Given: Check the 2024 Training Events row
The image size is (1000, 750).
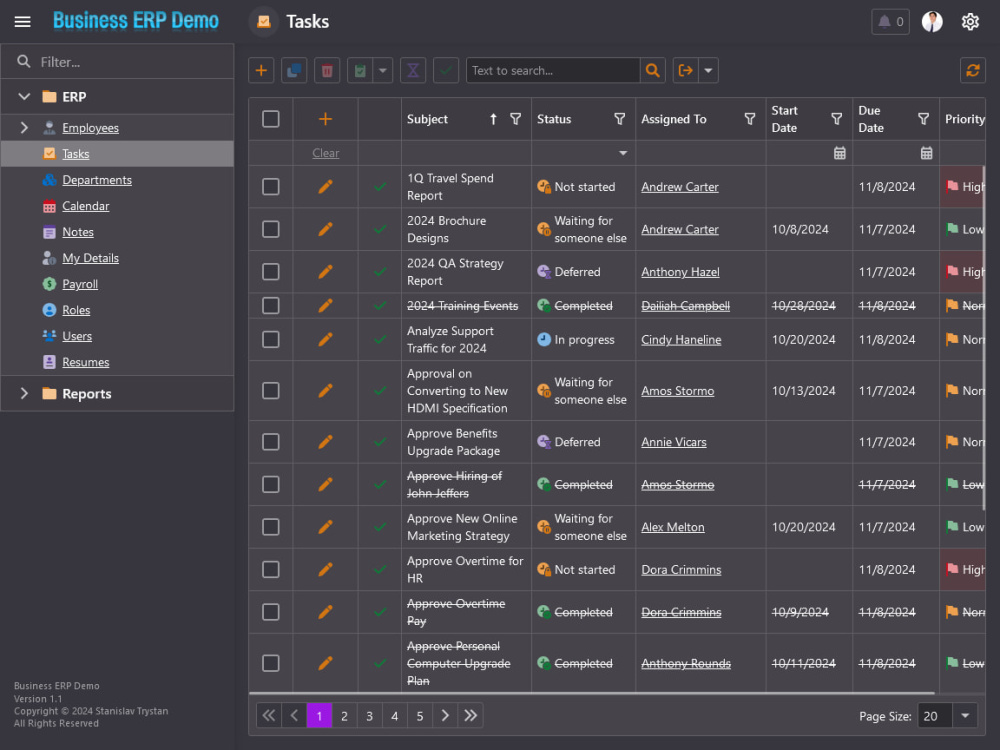Looking at the screenshot, I should tap(270, 305).
